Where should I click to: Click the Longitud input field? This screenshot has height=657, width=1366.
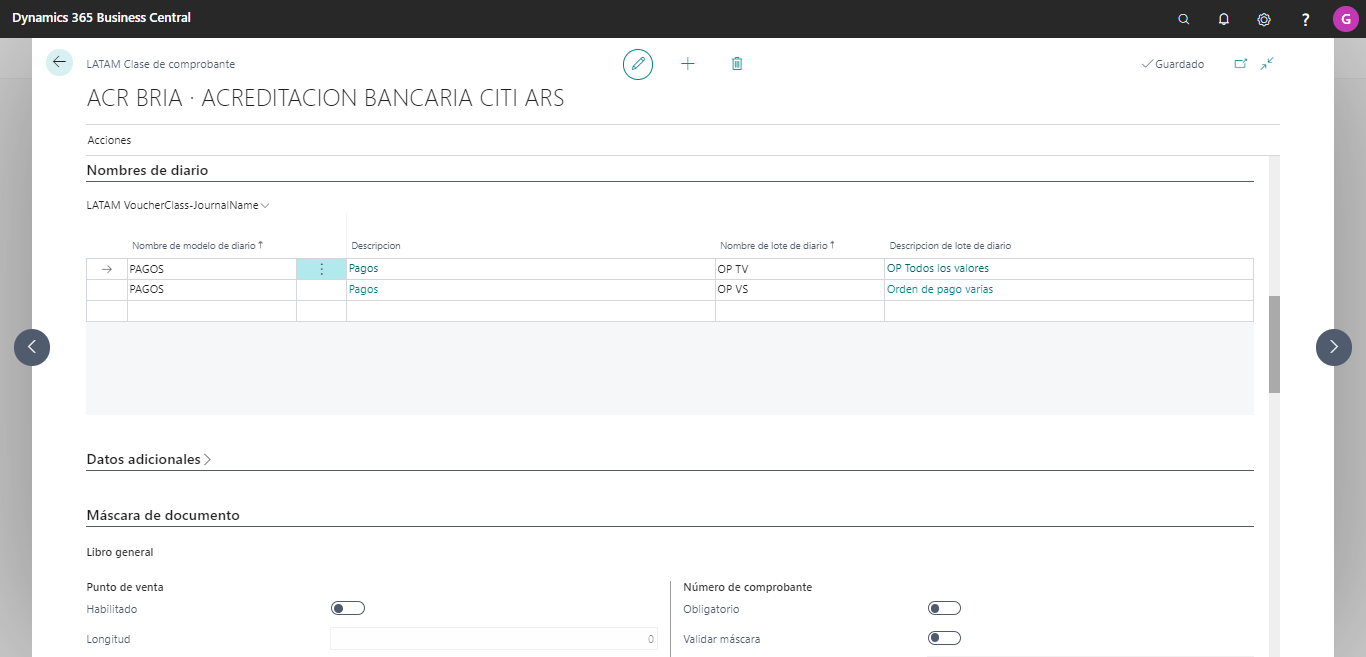(x=494, y=639)
